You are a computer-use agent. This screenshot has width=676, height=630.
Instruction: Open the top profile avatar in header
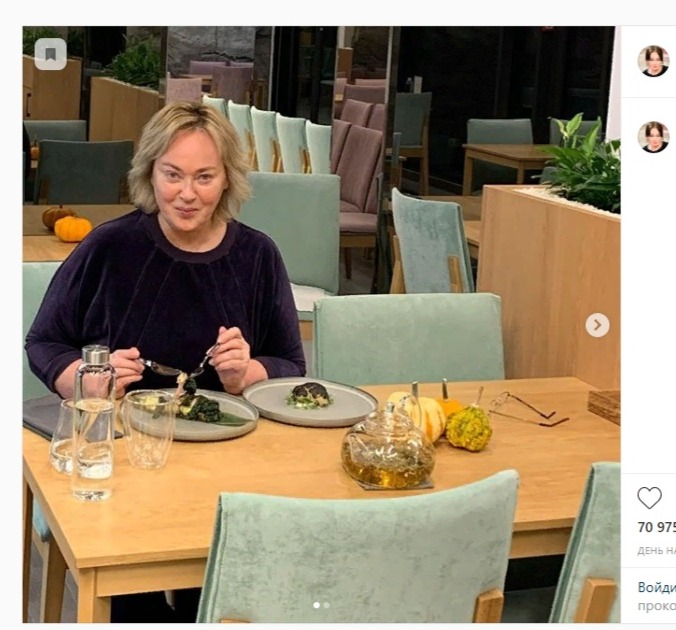(x=653, y=61)
